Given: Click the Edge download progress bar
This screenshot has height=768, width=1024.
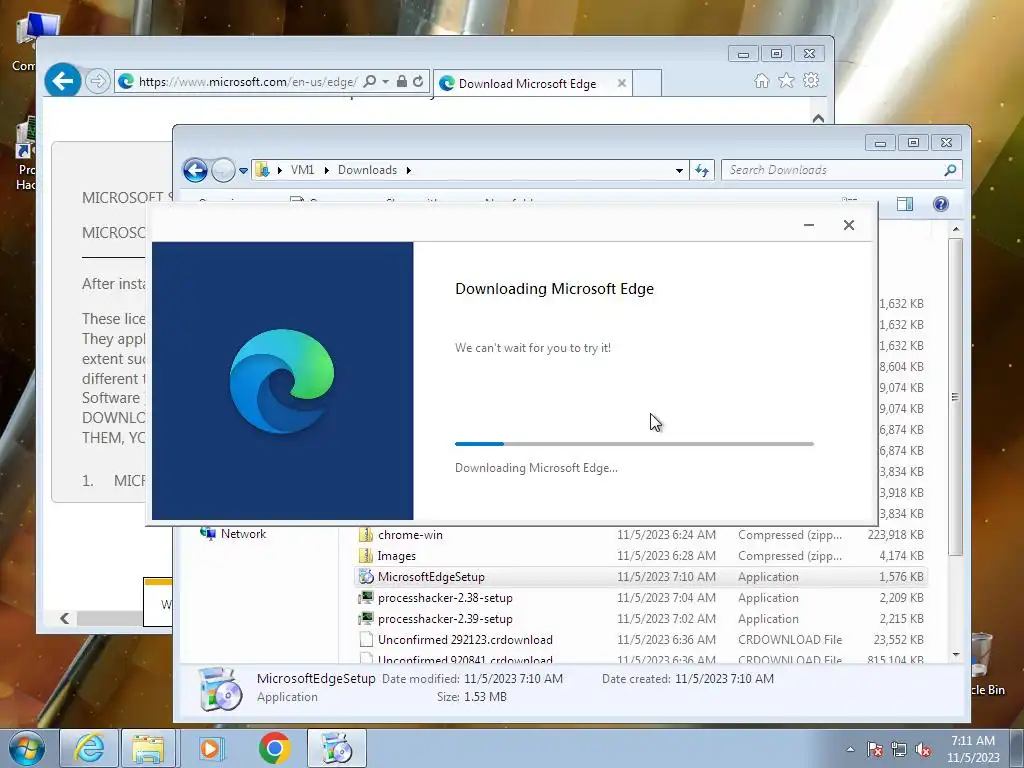Looking at the screenshot, I should coord(634,444).
